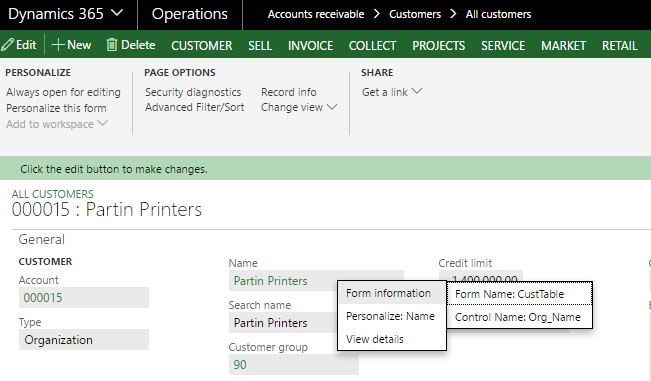The height and width of the screenshot is (381, 651).
Task: Click the plus New icon
Action: tap(58, 45)
